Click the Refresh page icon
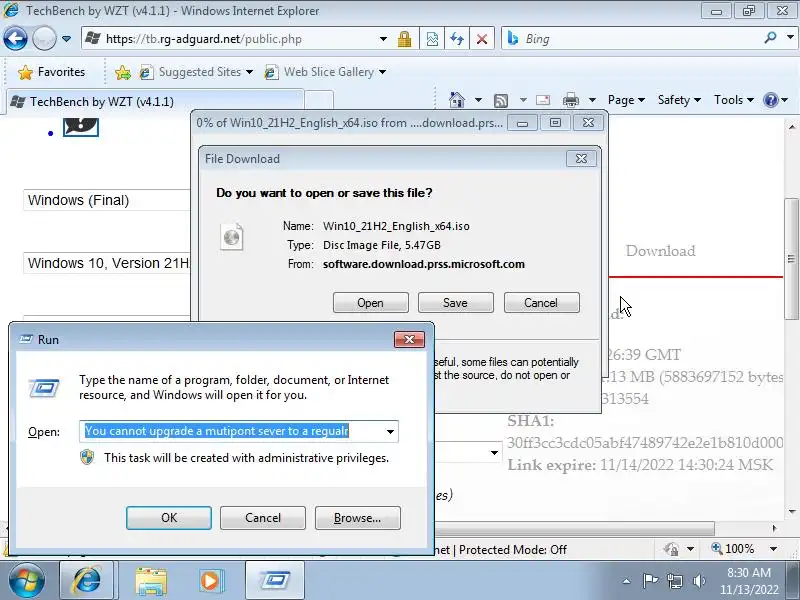This screenshot has width=800, height=600. (457, 39)
